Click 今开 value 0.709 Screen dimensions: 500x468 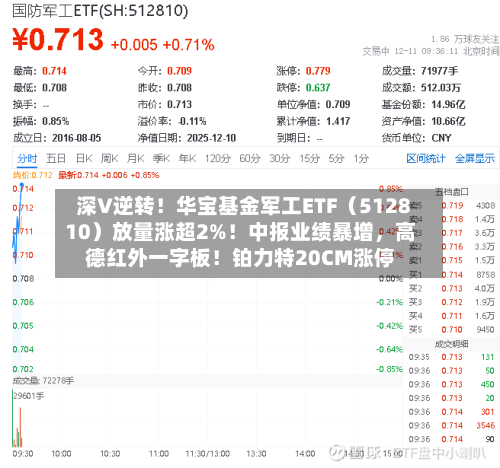tap(179, 71)
